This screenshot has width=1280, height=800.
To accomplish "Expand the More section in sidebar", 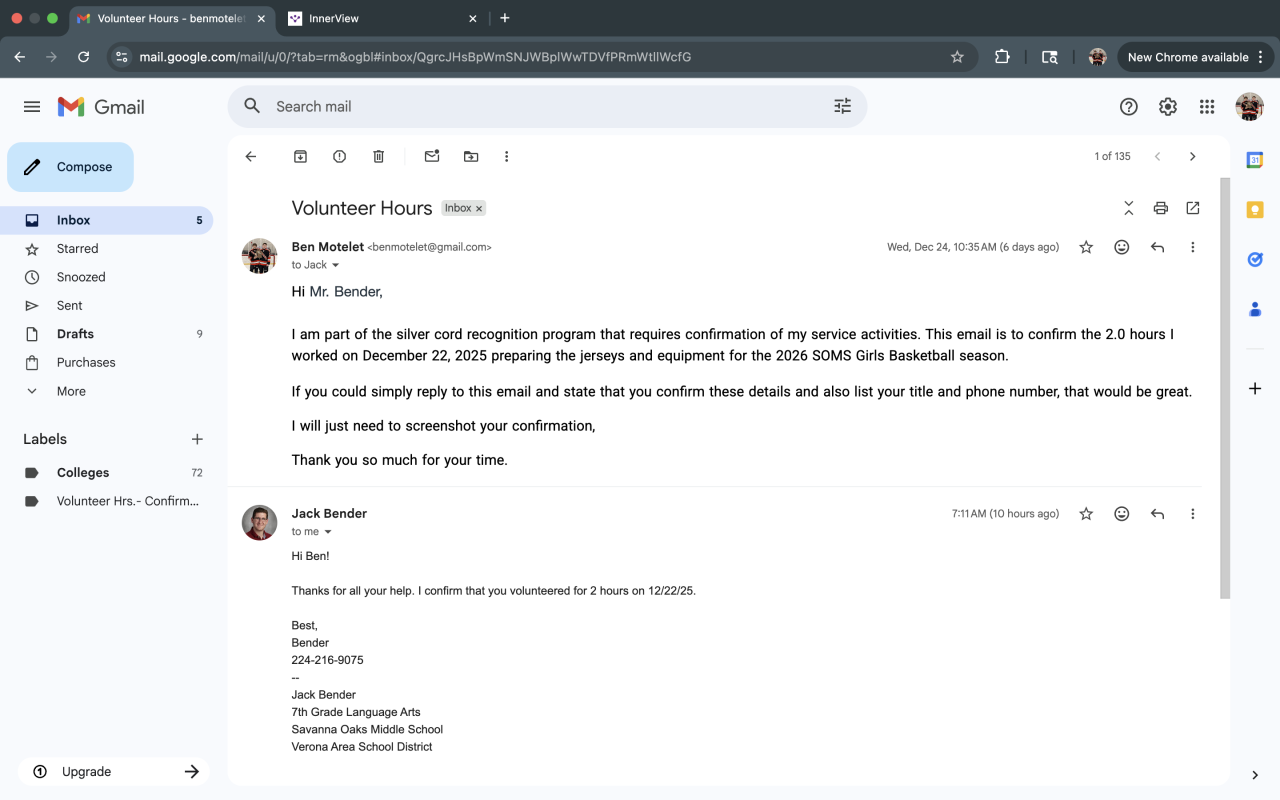I will 71,391.
